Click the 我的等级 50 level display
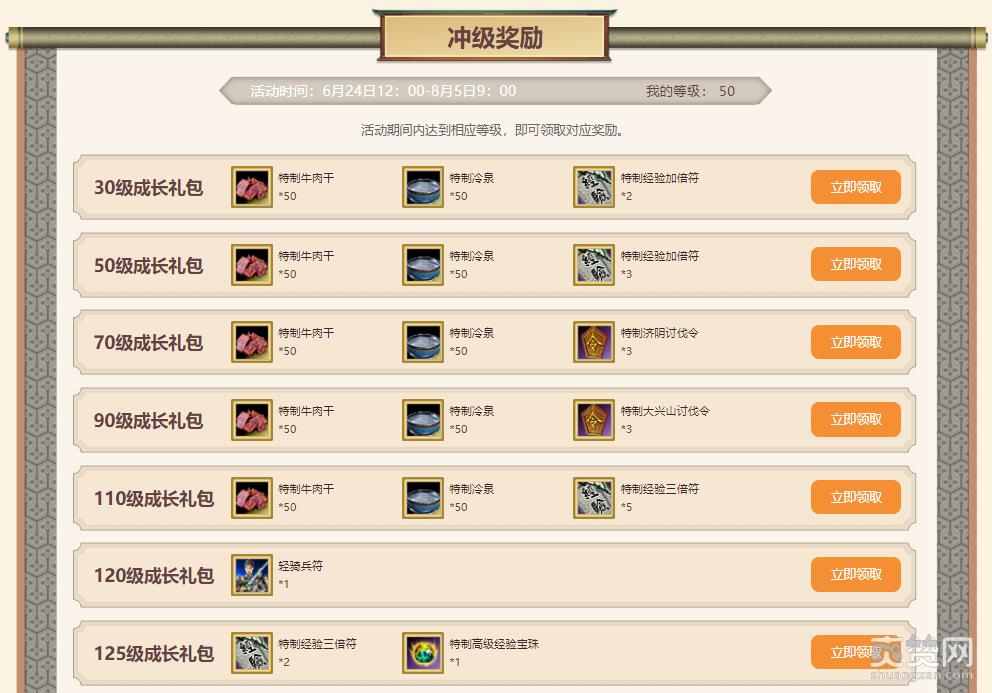This screenshot has width=992, height=693. [690, 91]
